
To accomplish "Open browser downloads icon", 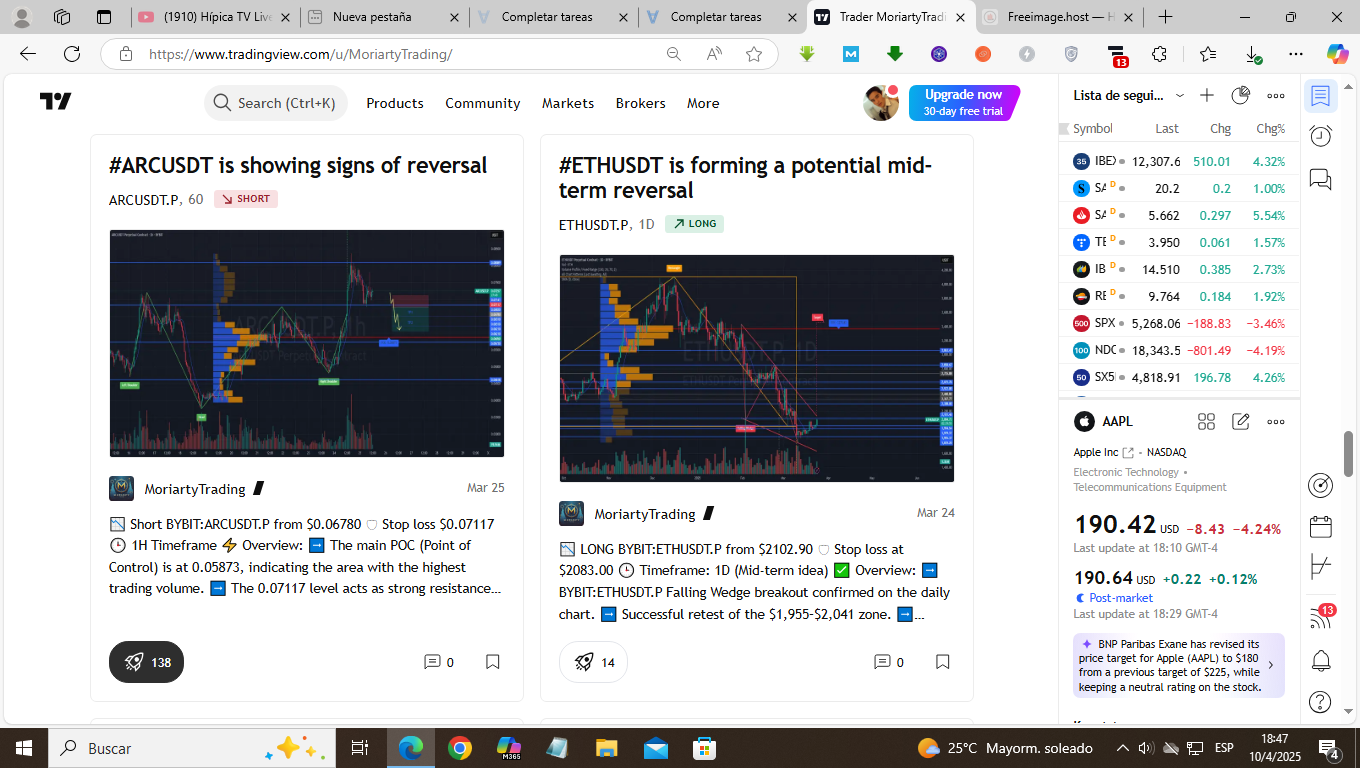I will (1253, 54).
